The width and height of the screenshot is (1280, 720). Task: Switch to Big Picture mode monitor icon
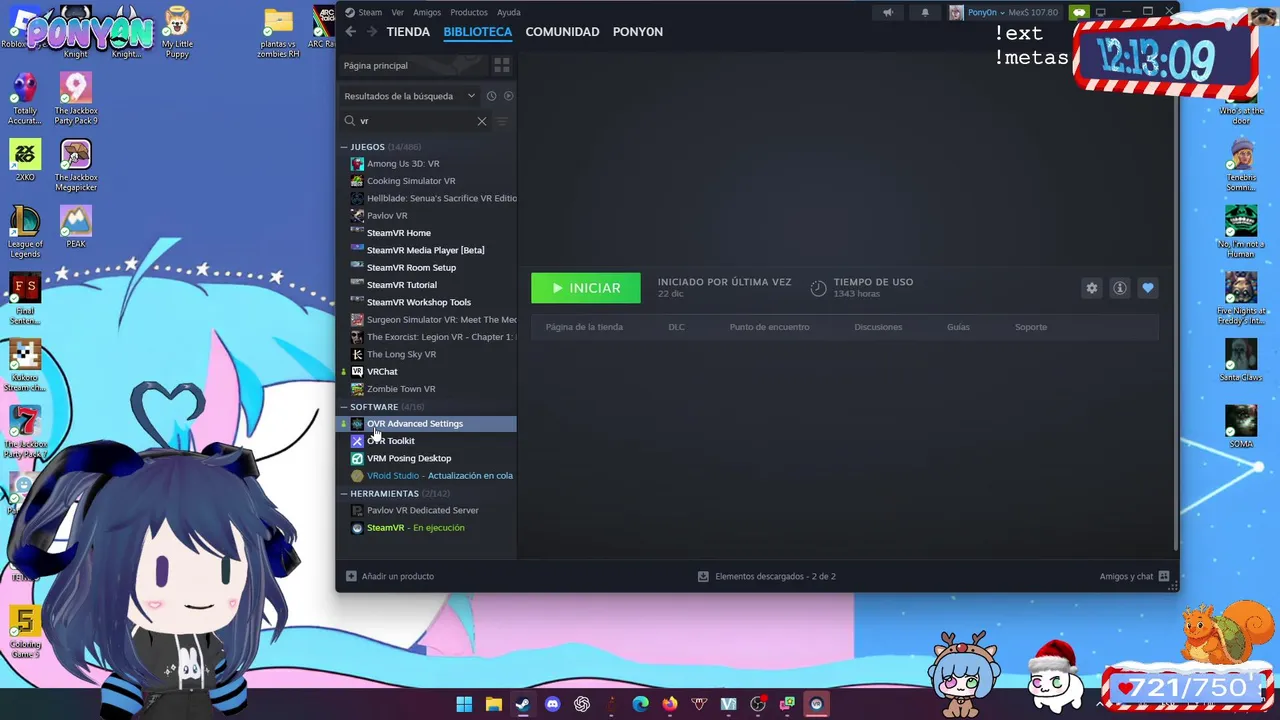(1101, 12)
